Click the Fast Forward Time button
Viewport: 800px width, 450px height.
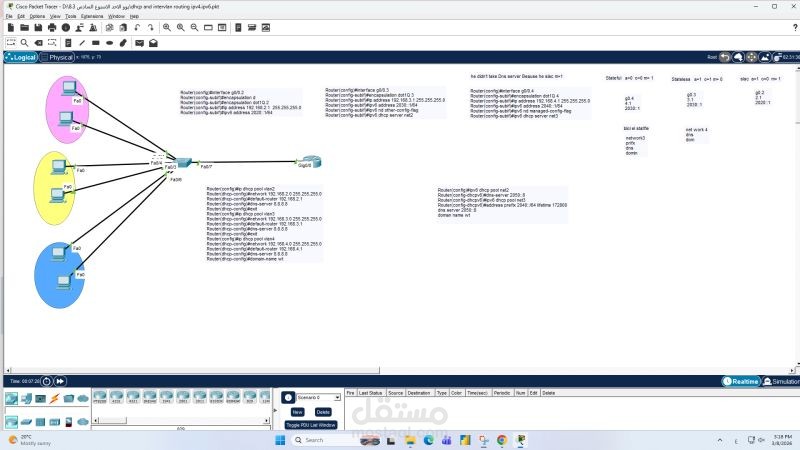(x=60, y=381)
